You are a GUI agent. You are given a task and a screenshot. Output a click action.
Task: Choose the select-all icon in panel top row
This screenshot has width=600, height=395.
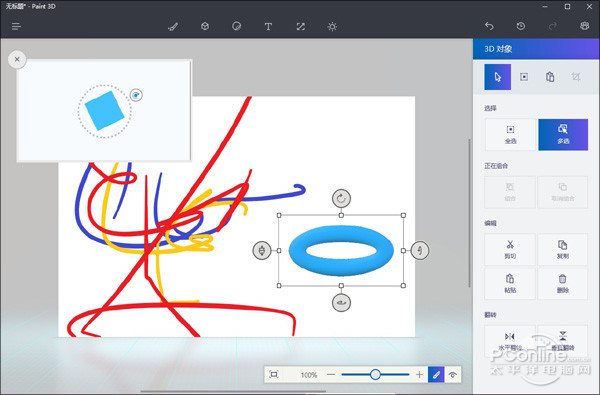(x=524, y=77)
